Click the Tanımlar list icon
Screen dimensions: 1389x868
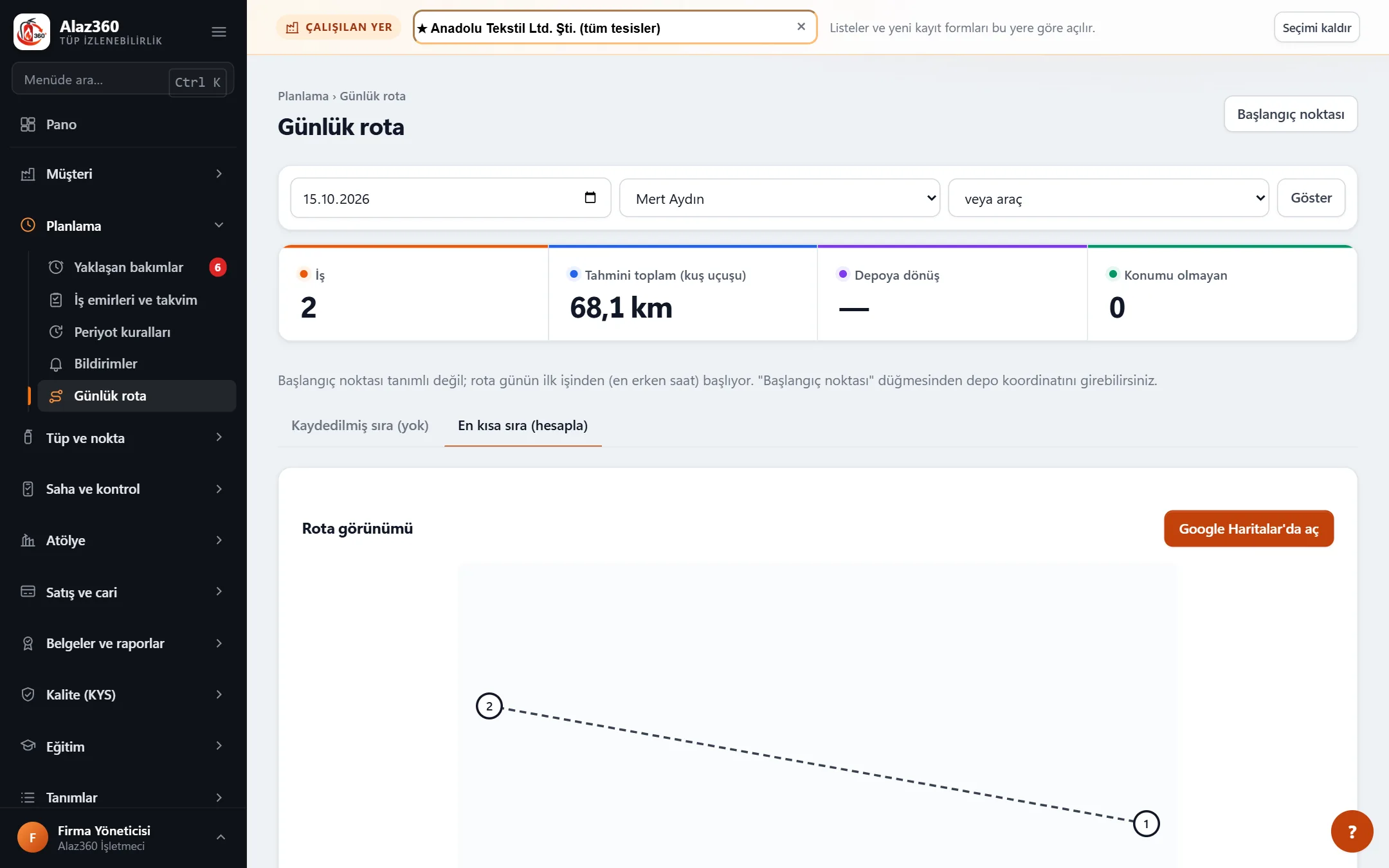(28, 798)
